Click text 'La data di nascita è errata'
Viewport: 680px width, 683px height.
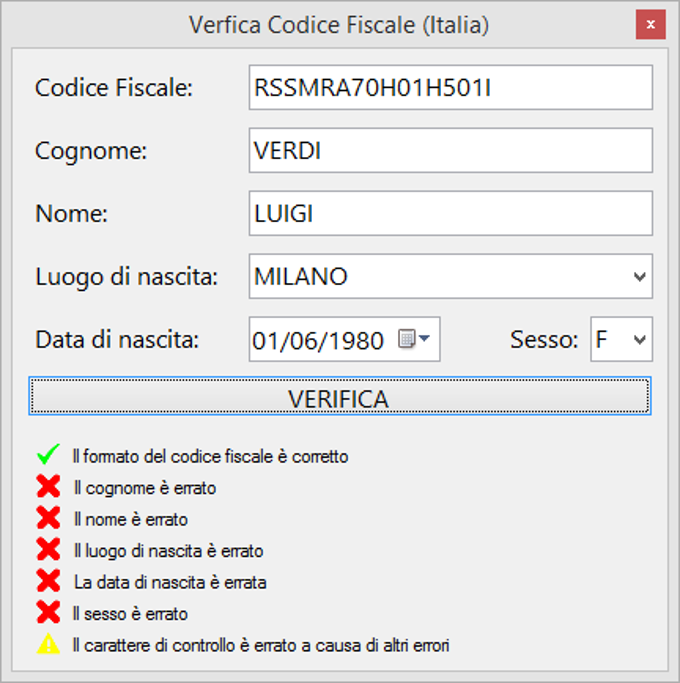click(x=170, y=582)
